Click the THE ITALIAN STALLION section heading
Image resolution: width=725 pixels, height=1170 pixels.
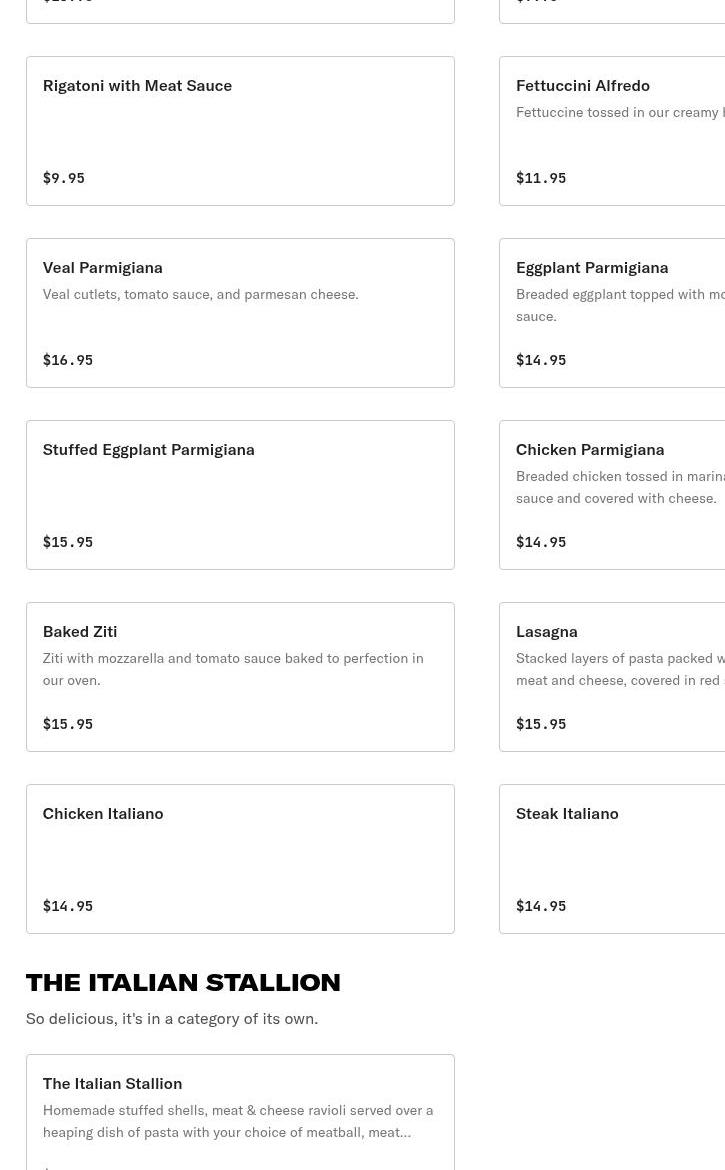click(x=183, y=982)
